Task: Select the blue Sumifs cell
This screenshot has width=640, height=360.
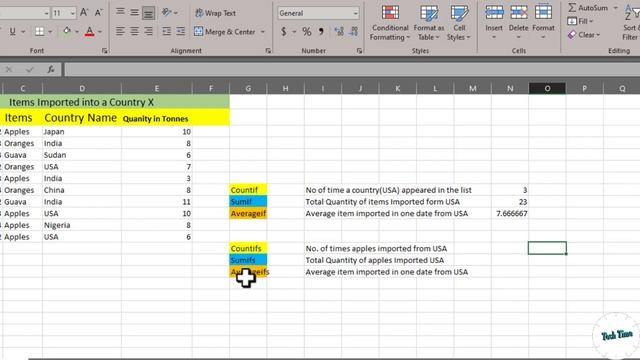Action: (x=248, y=260)
